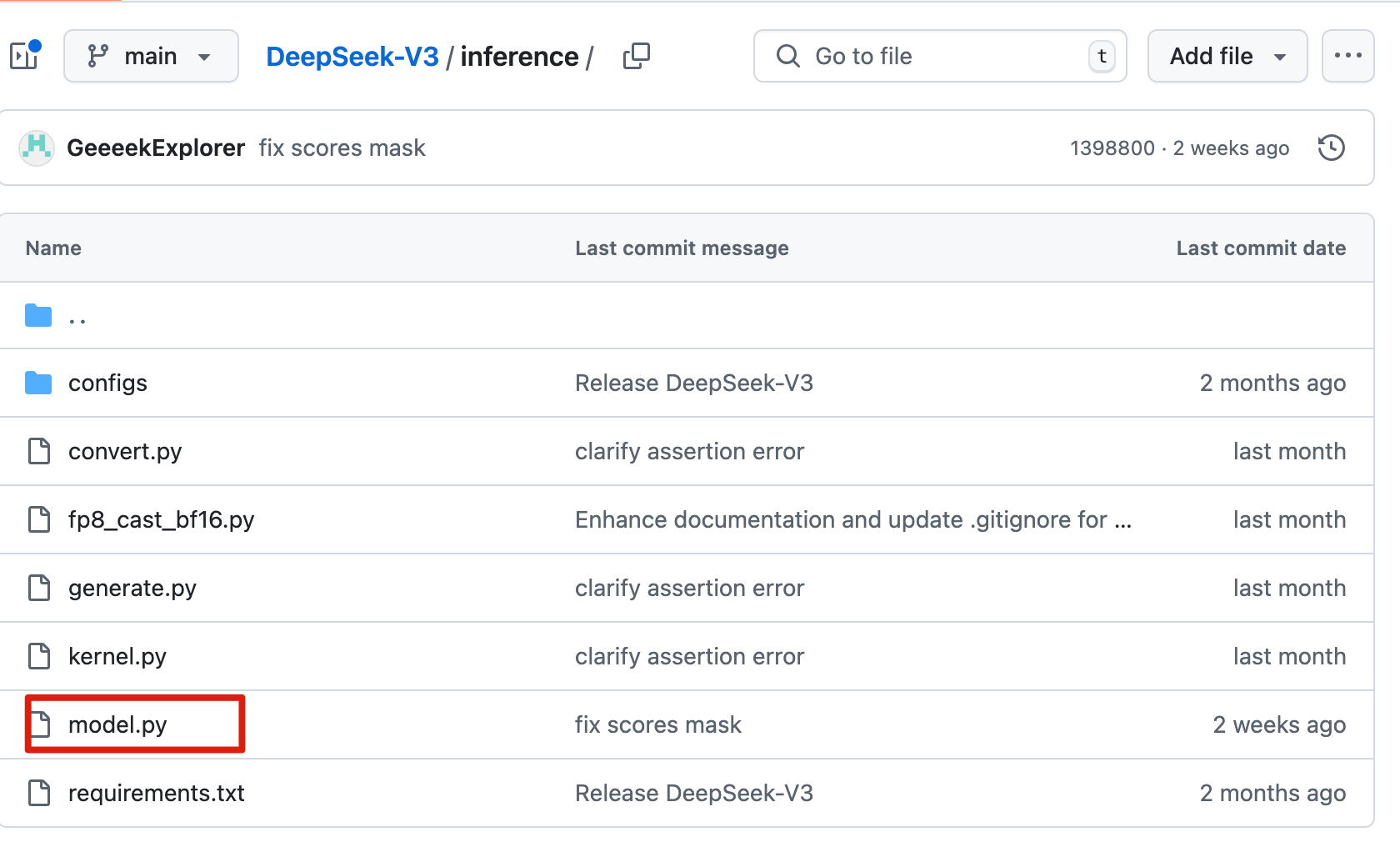Screen dimensions: 1400x862
Task: Click kernel.py 'last month' date
Action: pos(1289,656)
